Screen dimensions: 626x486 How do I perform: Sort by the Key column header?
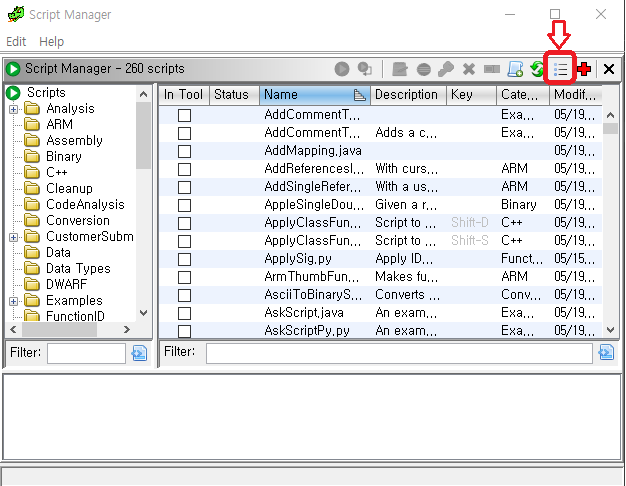click(471, 95)
